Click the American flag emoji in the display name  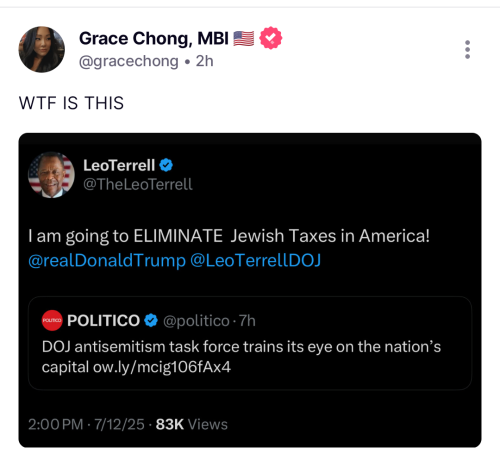tap(244, 38)
